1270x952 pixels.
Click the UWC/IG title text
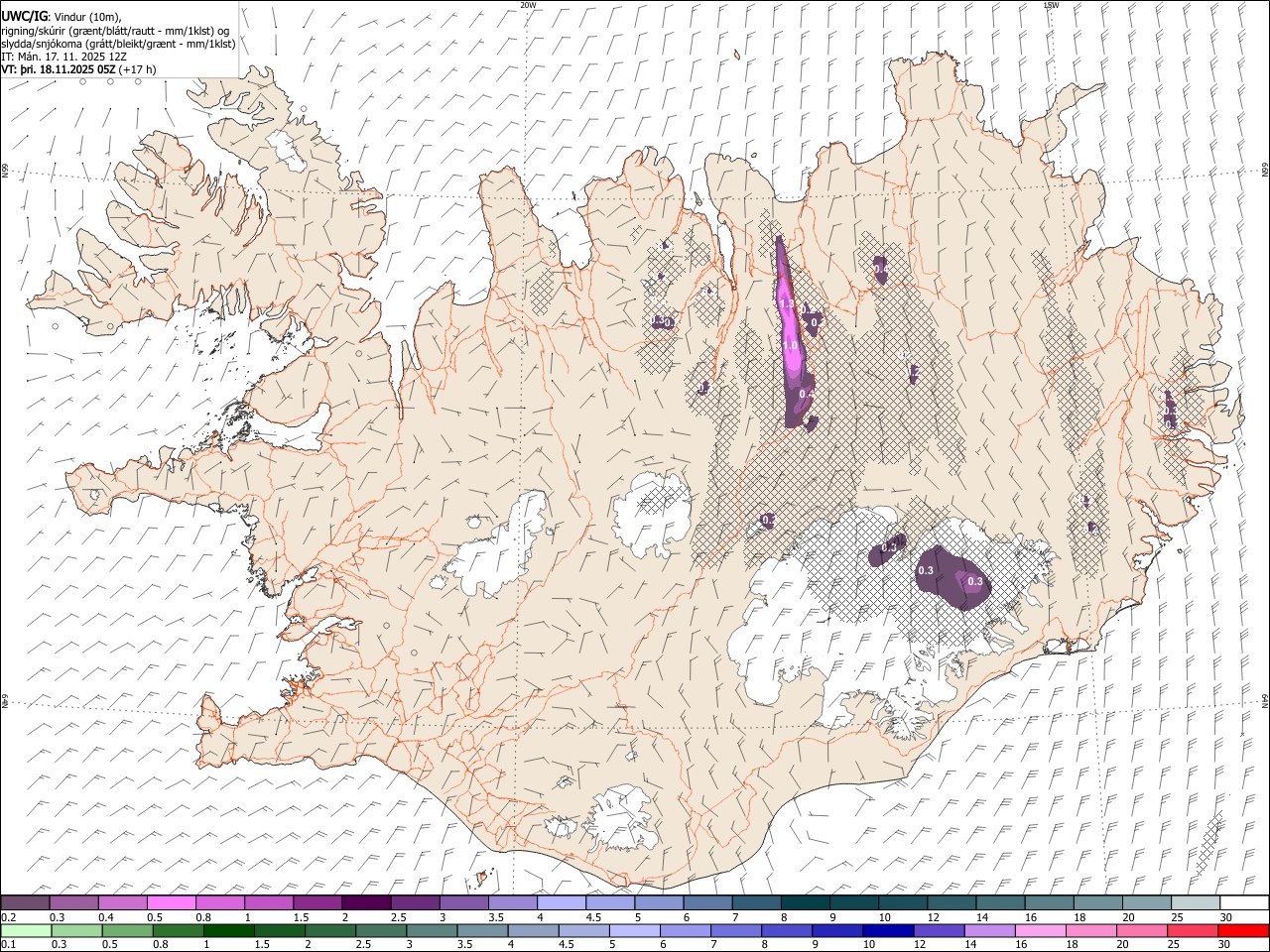click(24, 17)
